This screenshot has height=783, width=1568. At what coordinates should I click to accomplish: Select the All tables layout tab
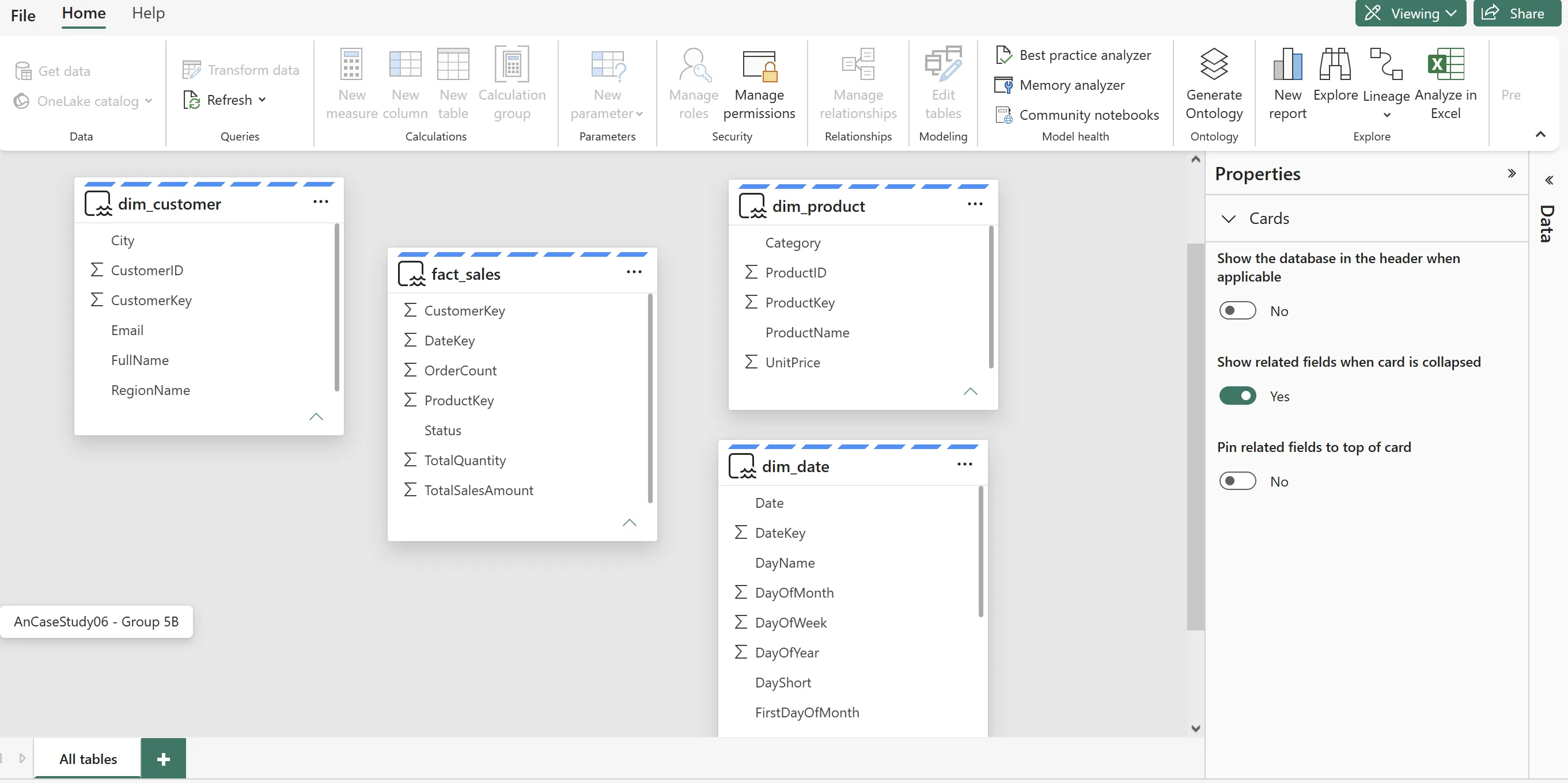(88, 759)
